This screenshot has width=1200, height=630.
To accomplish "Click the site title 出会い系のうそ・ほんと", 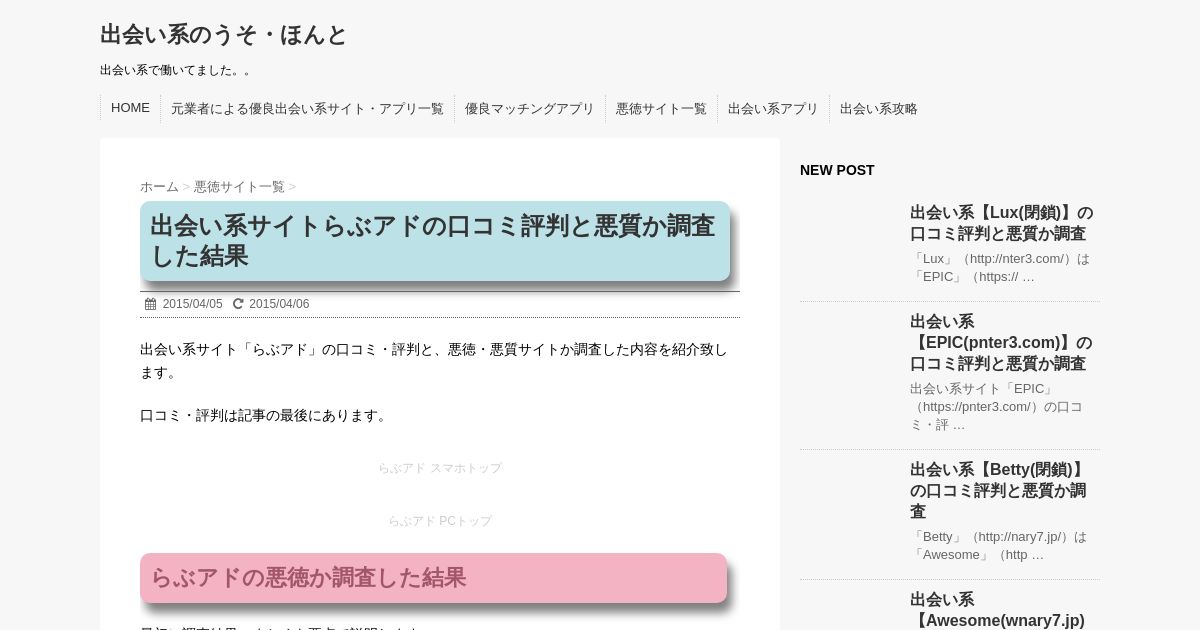I will 223,35.
